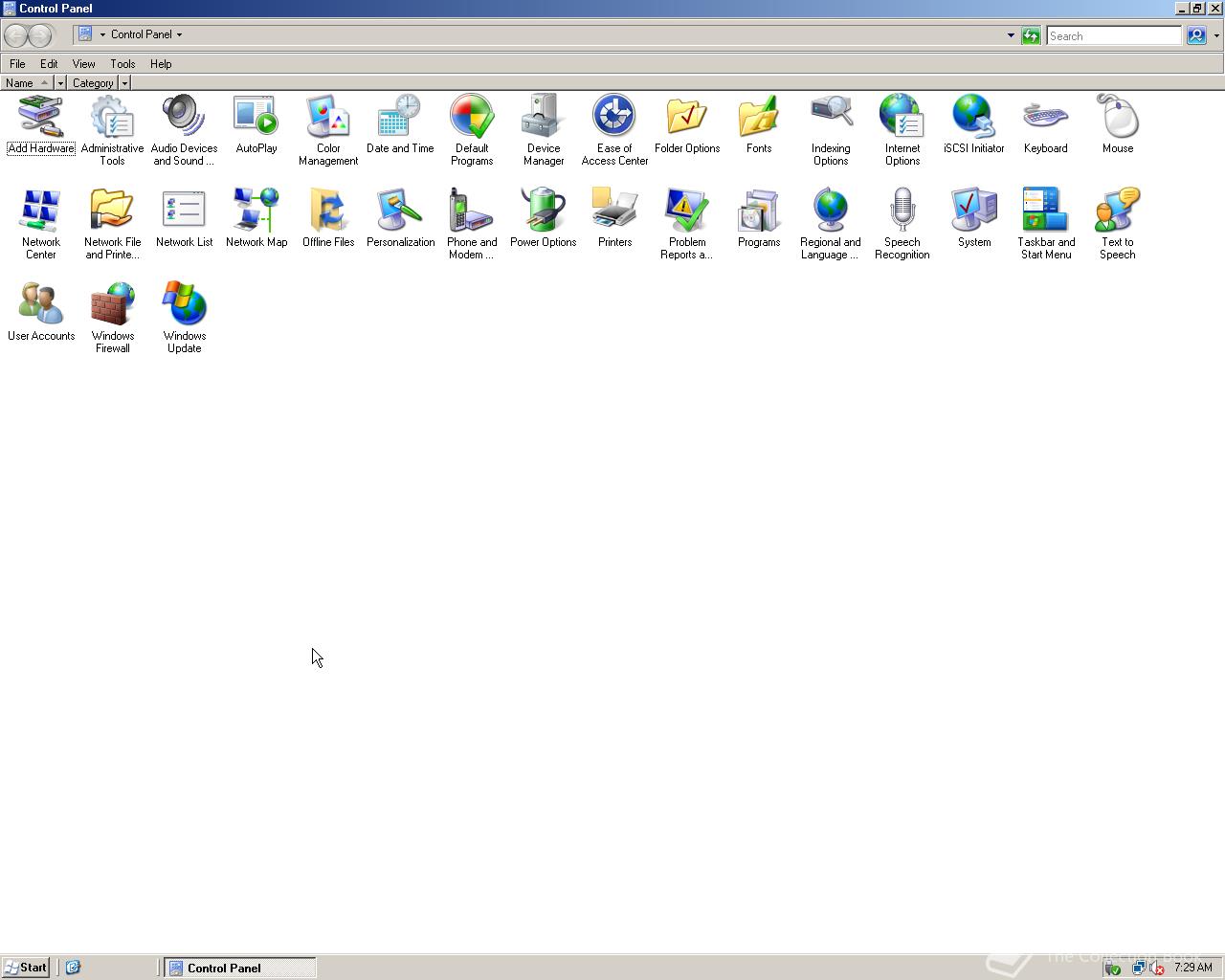
Task: Open Programs applet
Action: (x=759, y=218)
